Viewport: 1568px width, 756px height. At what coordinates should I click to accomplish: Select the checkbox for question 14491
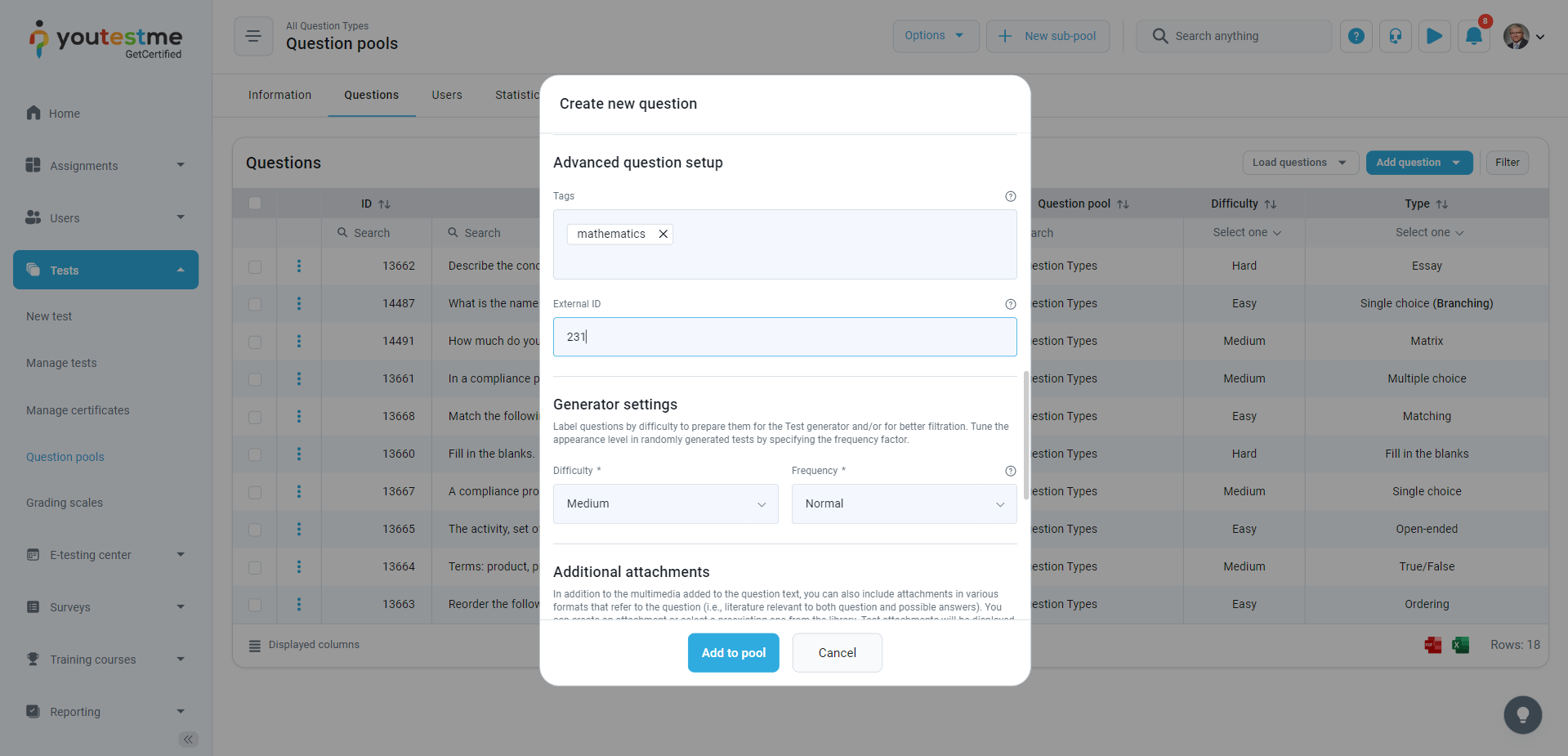tap(255, 342)
